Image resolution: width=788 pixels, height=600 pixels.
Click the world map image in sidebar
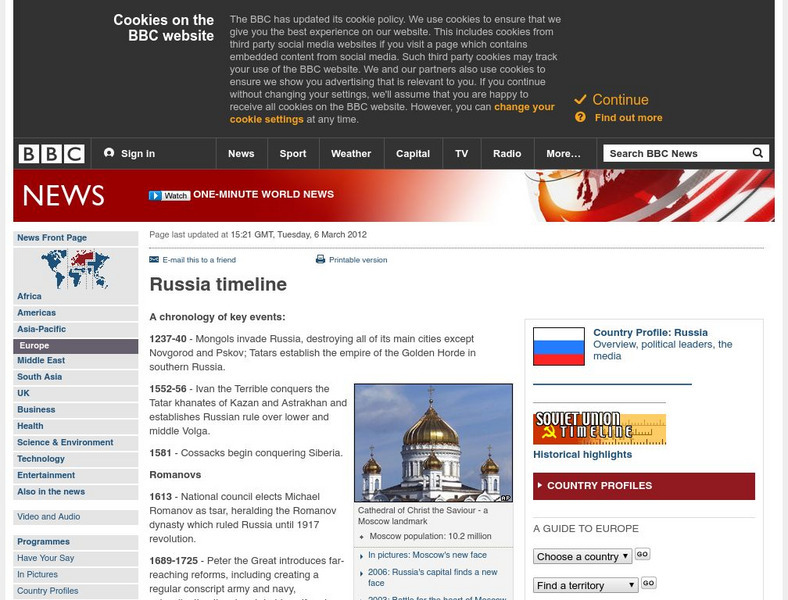(x=75, y=269)
